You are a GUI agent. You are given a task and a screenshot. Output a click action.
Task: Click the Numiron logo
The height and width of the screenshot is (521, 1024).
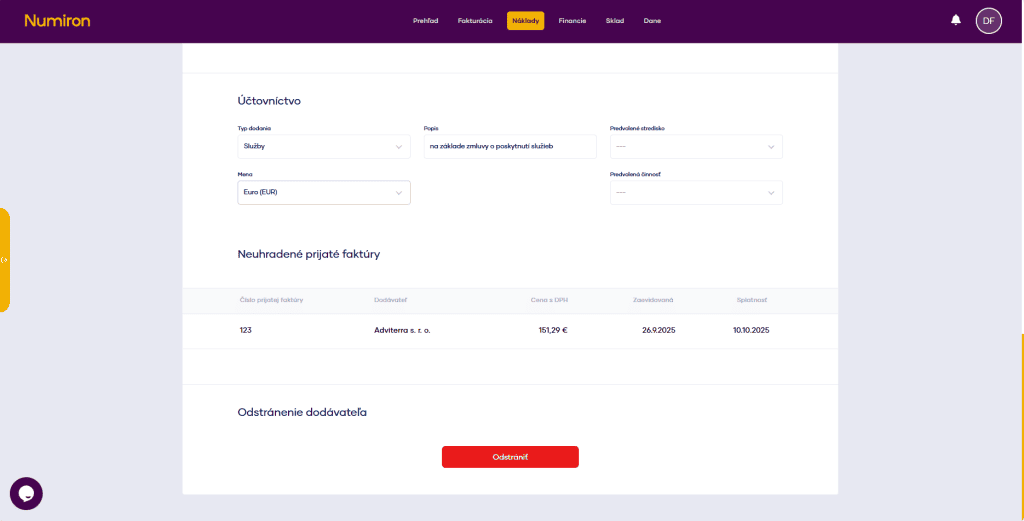(x=57, y=20)
